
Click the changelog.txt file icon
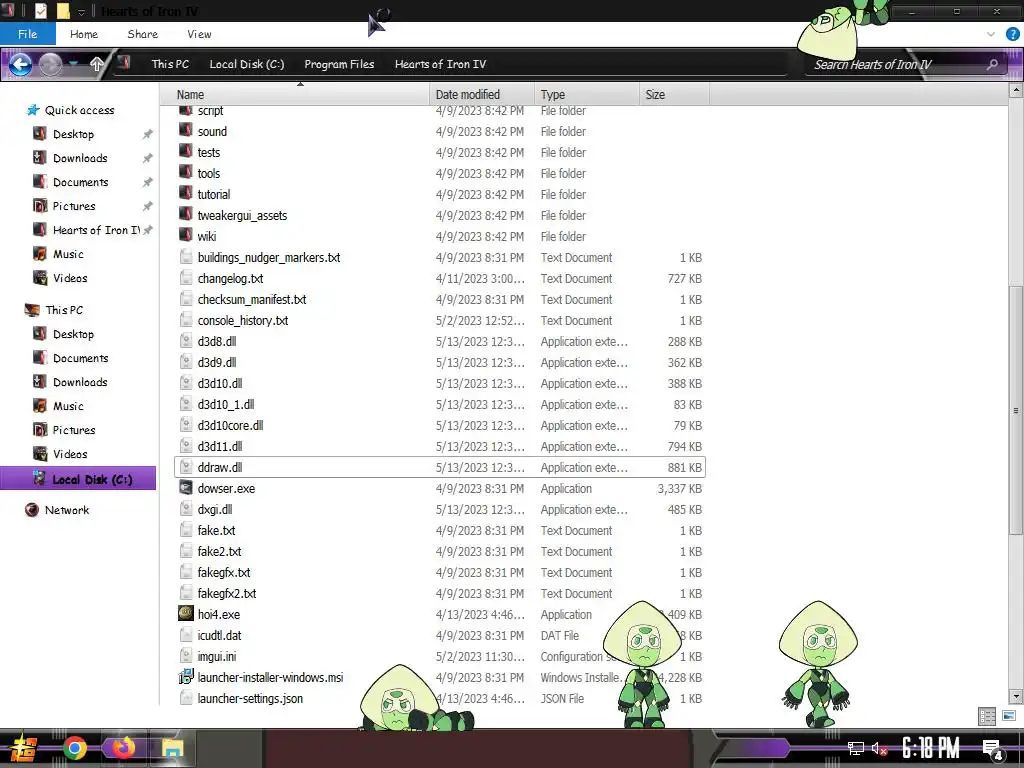(x=186, y=278)
